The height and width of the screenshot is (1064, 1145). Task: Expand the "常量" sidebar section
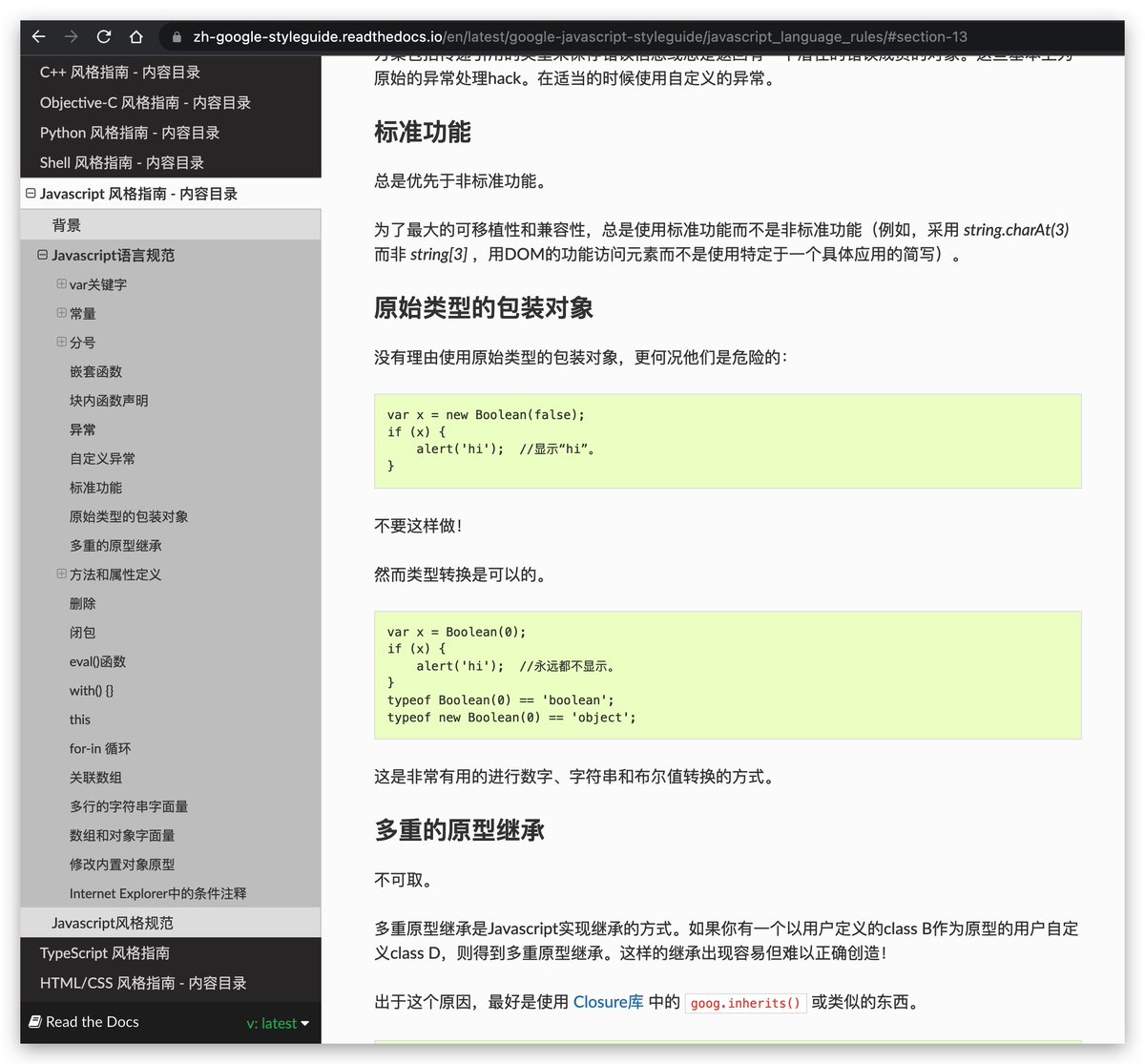coord(60,313)
